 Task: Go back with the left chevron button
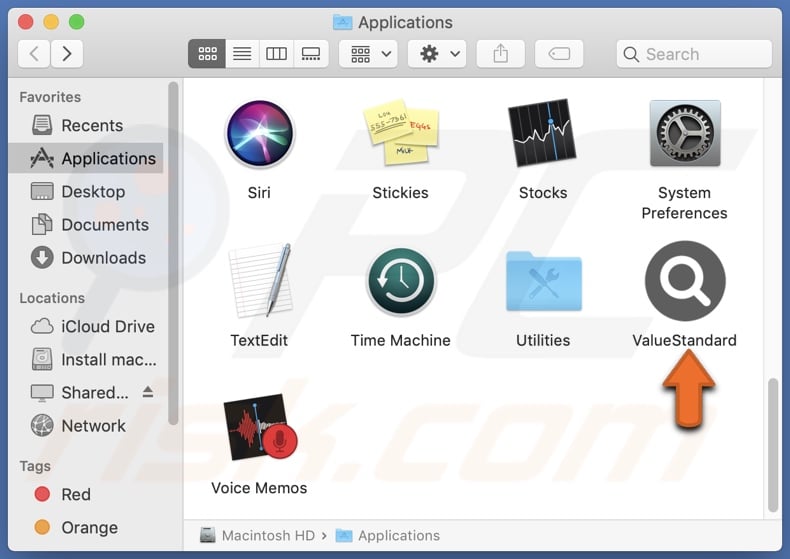(34, 53)
